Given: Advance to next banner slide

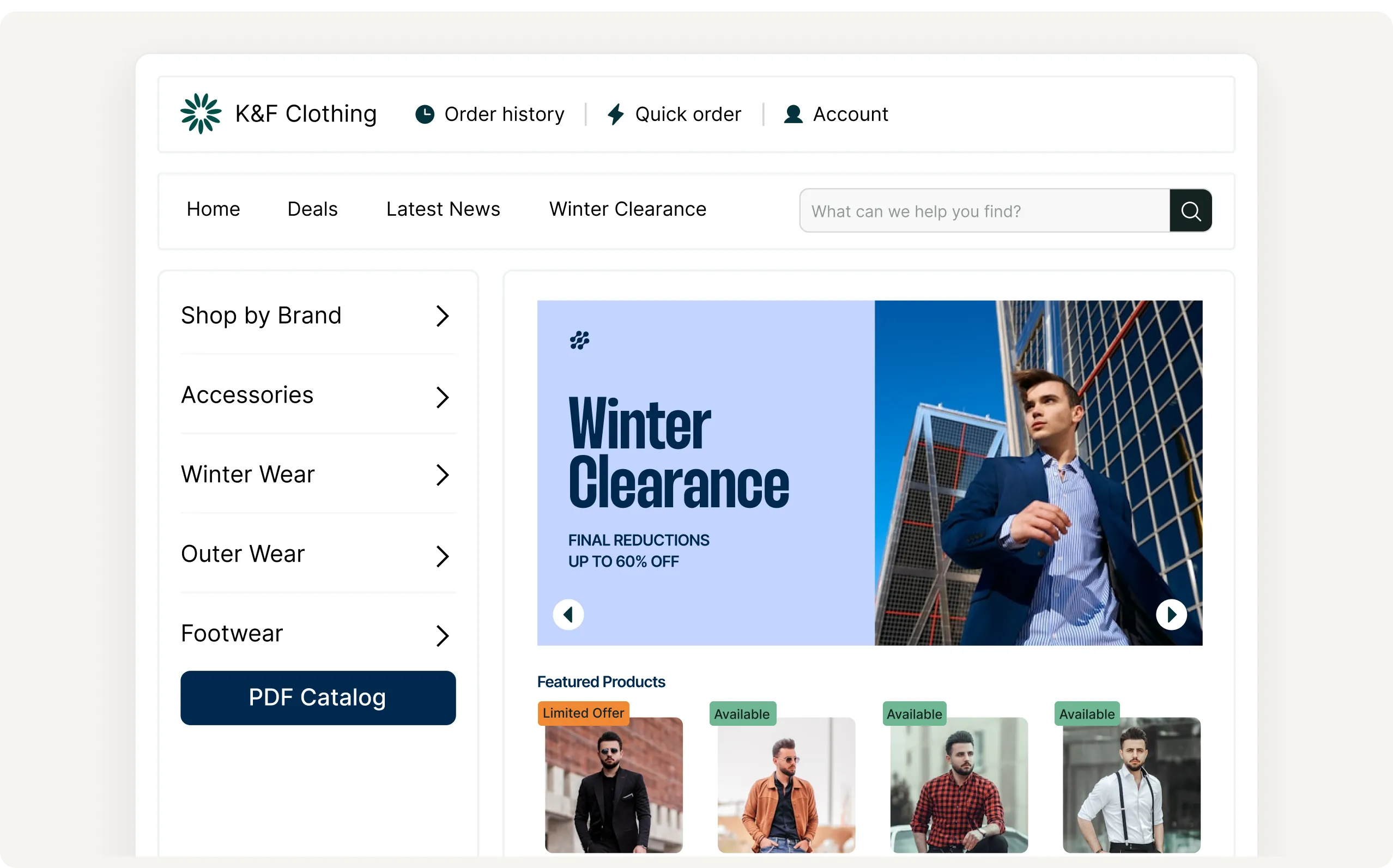Looking at the screenshot, I should (x=1171, y=615).
